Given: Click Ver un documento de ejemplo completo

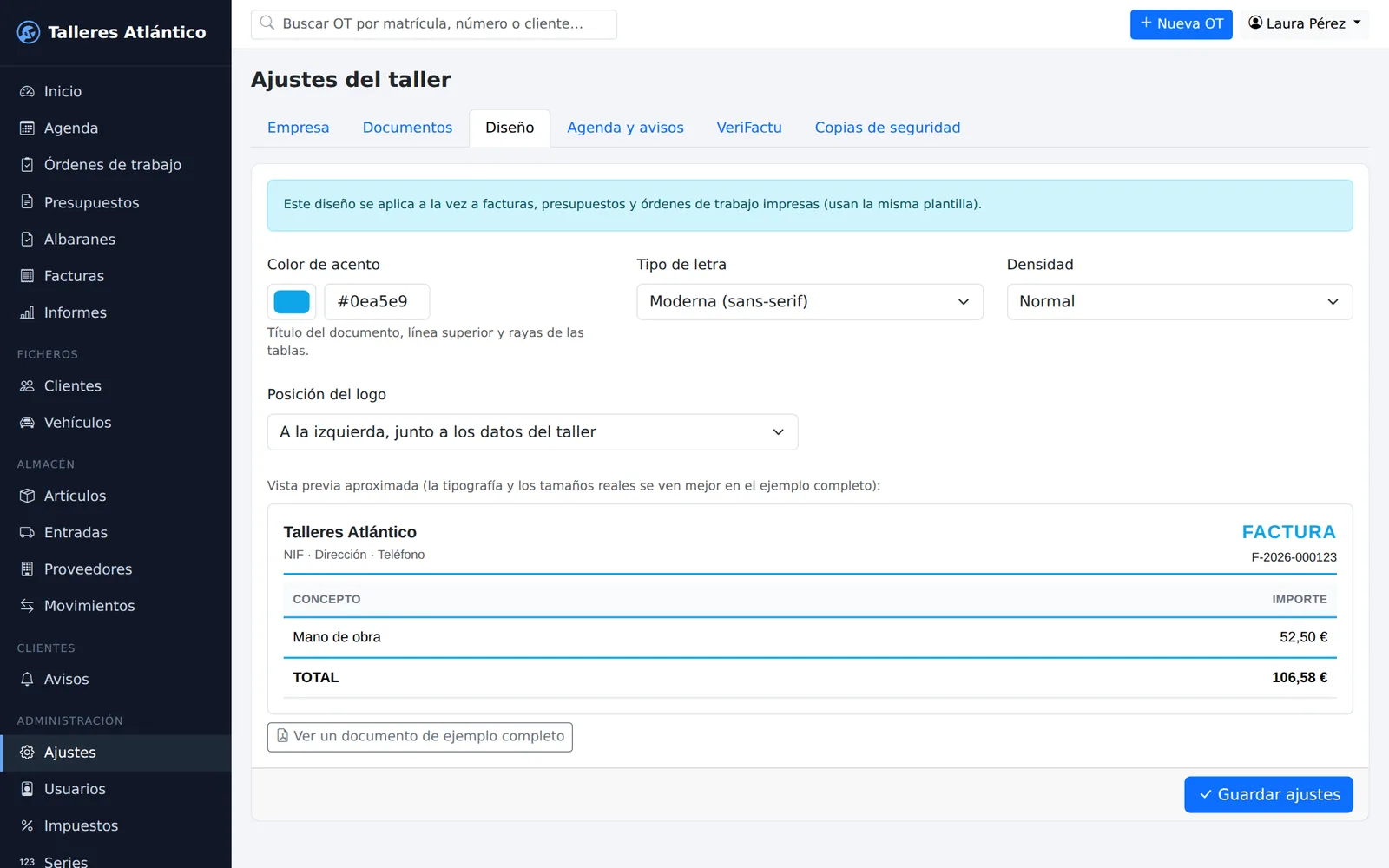Looking at the screenshot, I should click(419, 737).
